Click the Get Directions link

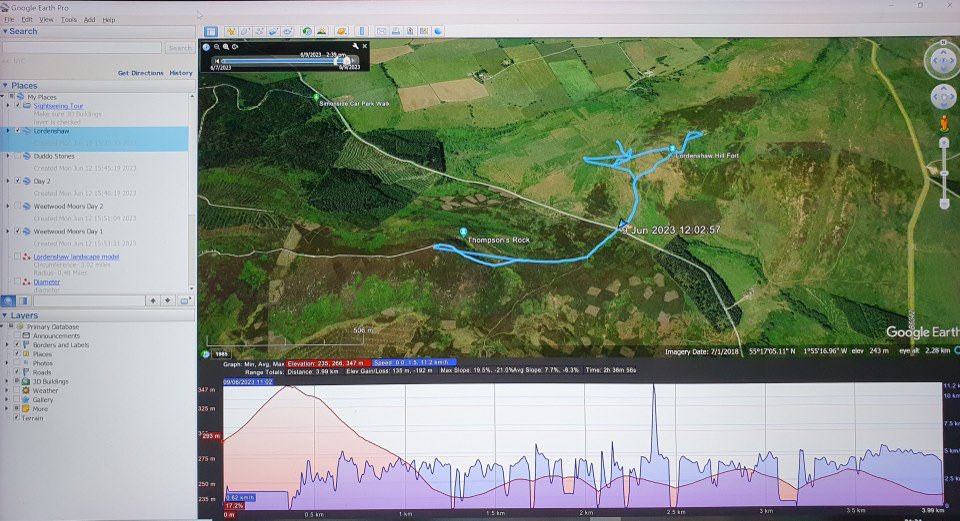[x=140, y=73]
